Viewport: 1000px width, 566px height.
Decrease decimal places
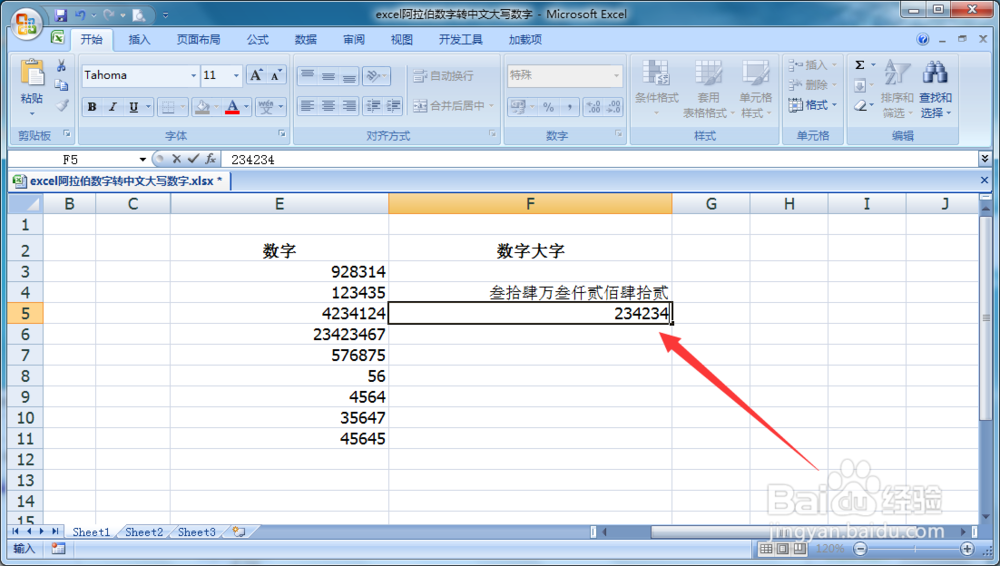click(x=614, y=107)
